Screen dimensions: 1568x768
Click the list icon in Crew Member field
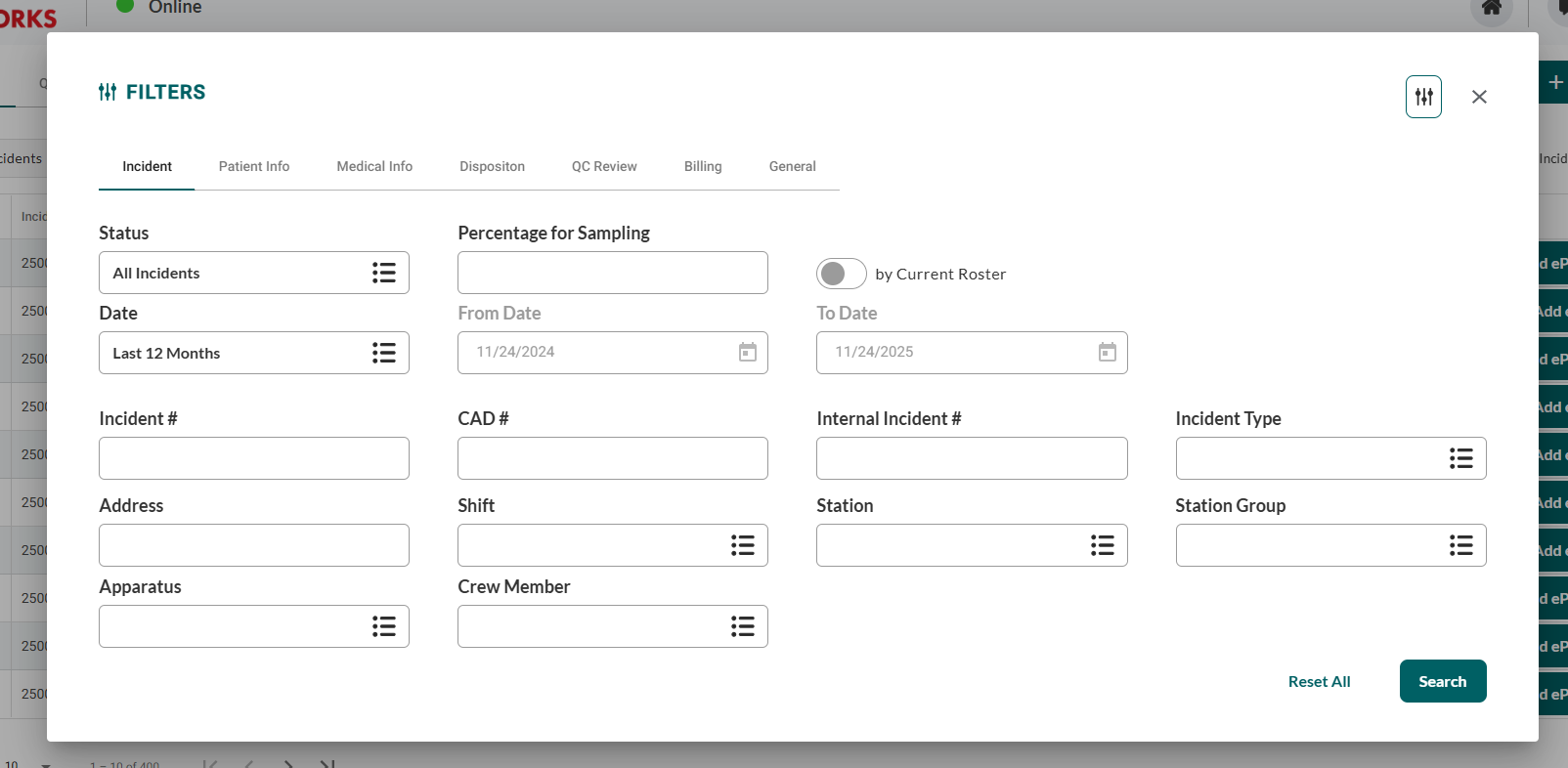click(742, 626)
